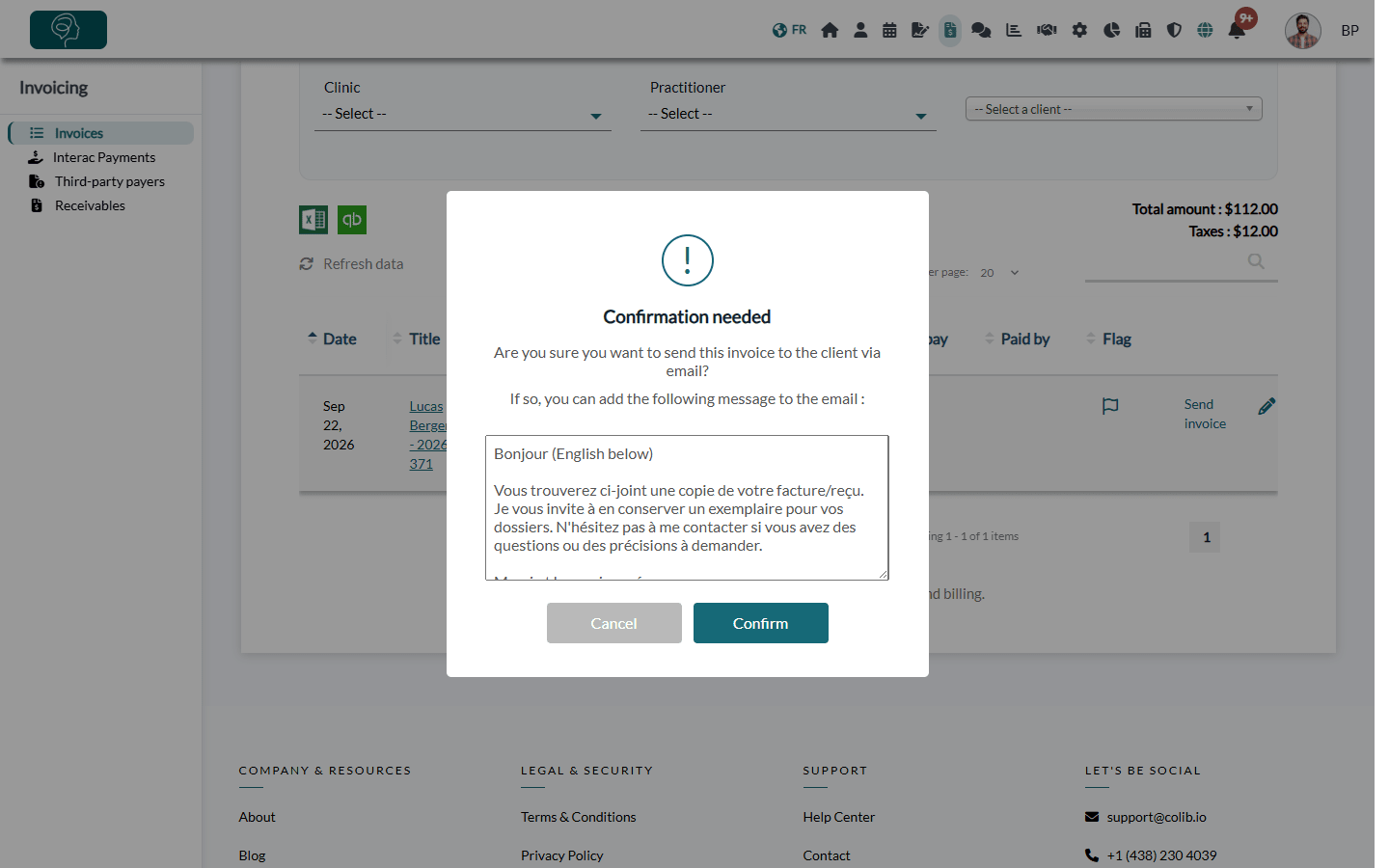The image size is (1389, 868).
Task: Change items per page dropdown showing 20
Action: (x=999, y=273)
